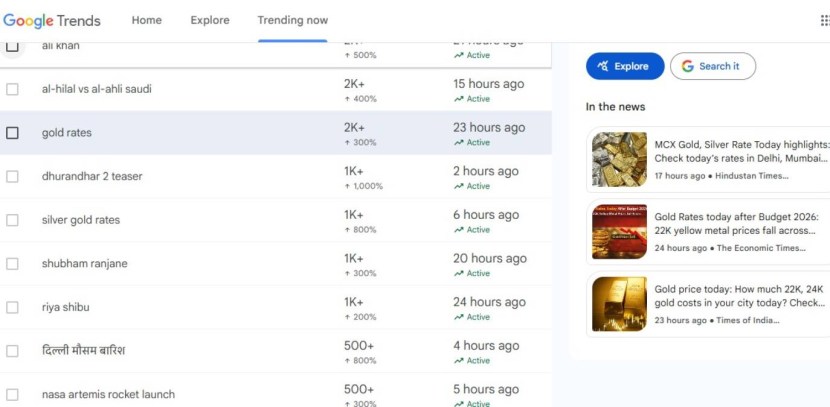Click the Active trend icon for riya shibu
Screen dimensions: 830x407
coord(459,317)
